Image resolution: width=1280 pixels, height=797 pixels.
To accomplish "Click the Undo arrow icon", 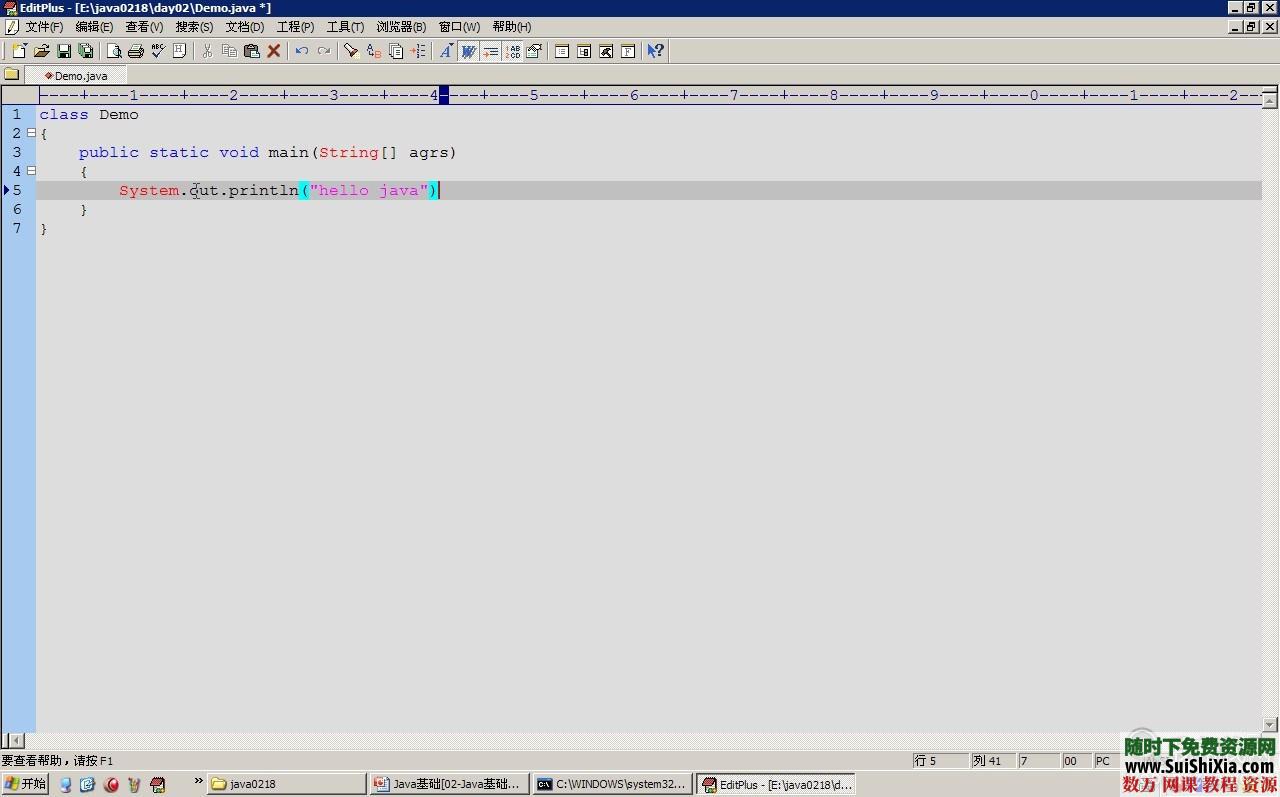I will (x=301, y=51).
